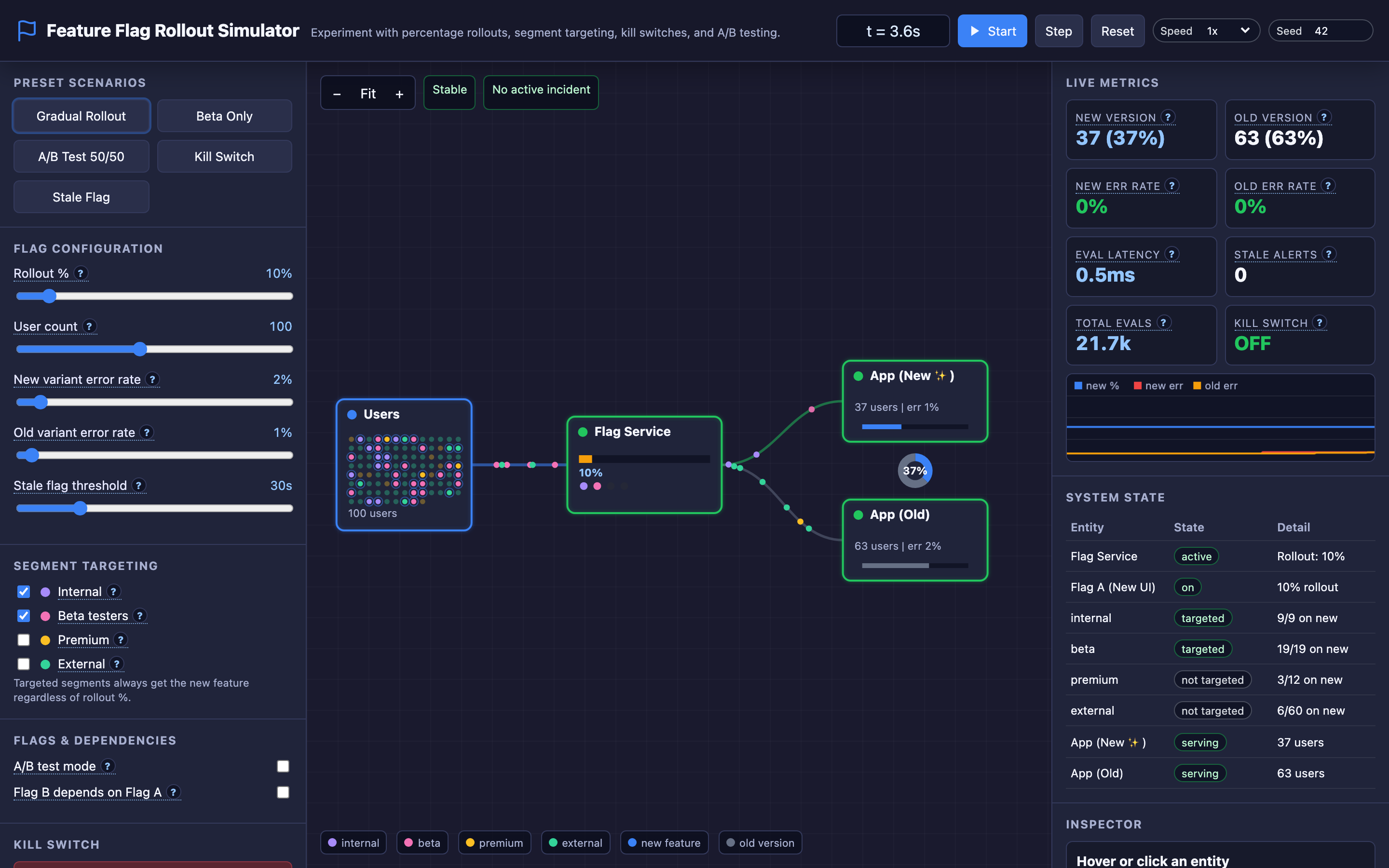Load the Kill Switch scenario
Image resolution: width=1389 pixels, height=868 pixels.
click(x=224, y=156)
